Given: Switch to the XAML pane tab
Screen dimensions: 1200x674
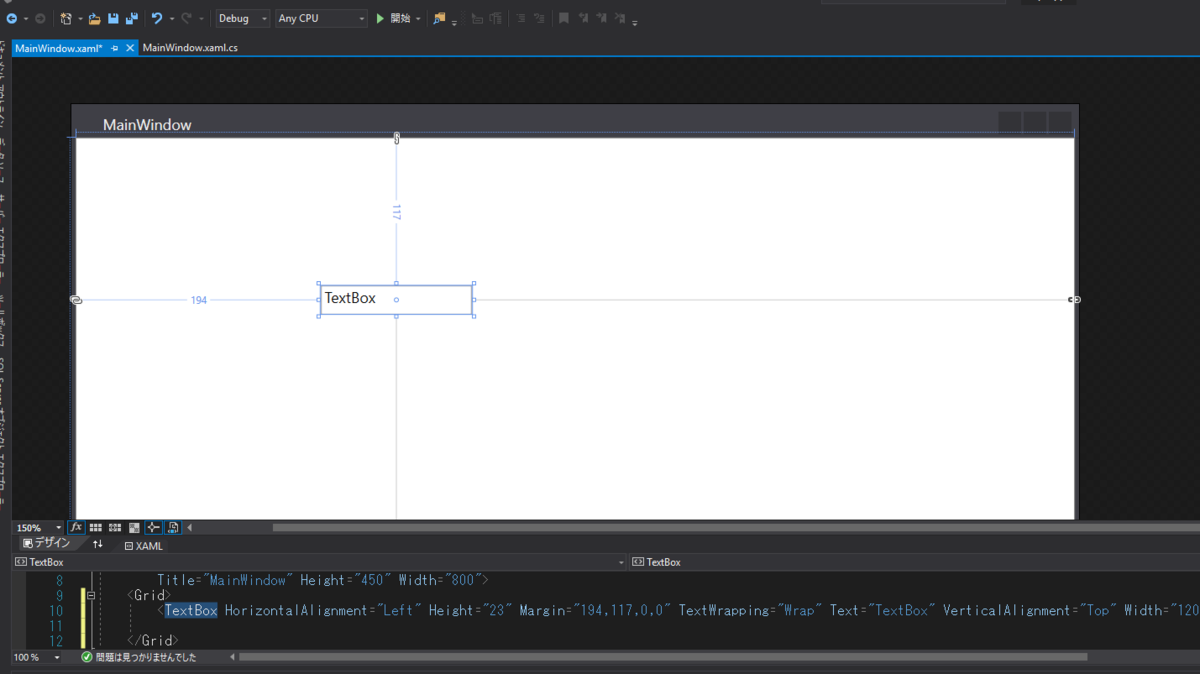Looking at the screenshot, I should tap(144, 546).
